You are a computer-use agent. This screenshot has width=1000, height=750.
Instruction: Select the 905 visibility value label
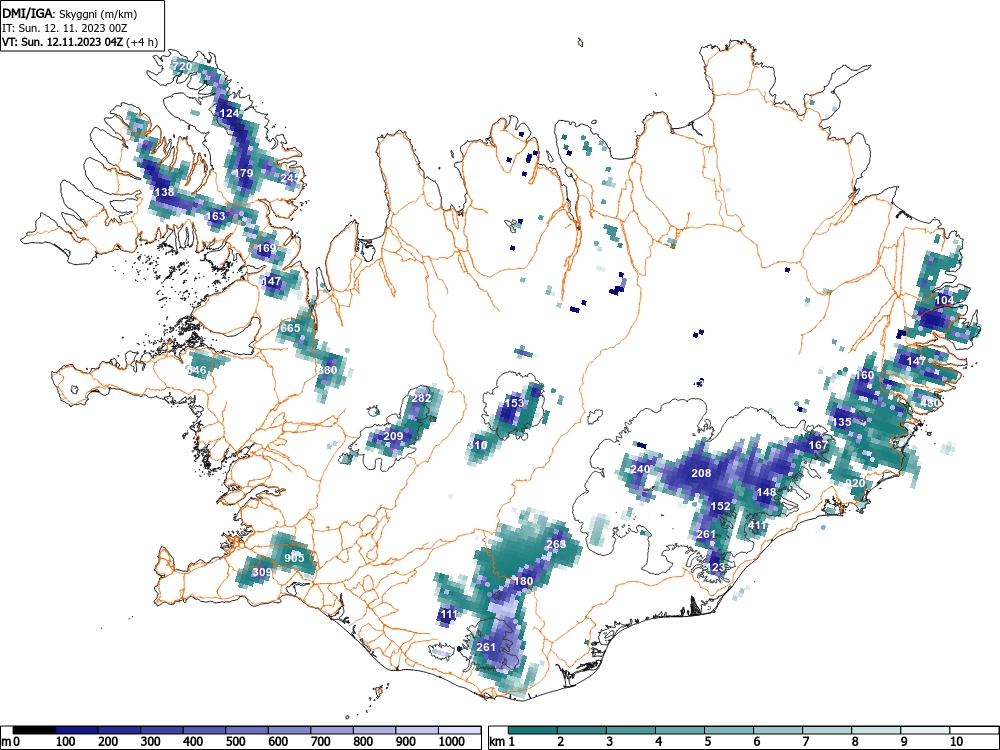(x=295, y=558)
